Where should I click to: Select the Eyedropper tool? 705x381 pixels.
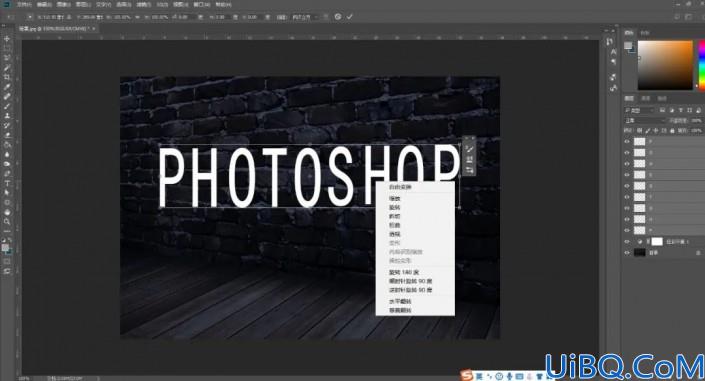pyautogui.click(x=7, y=87)
